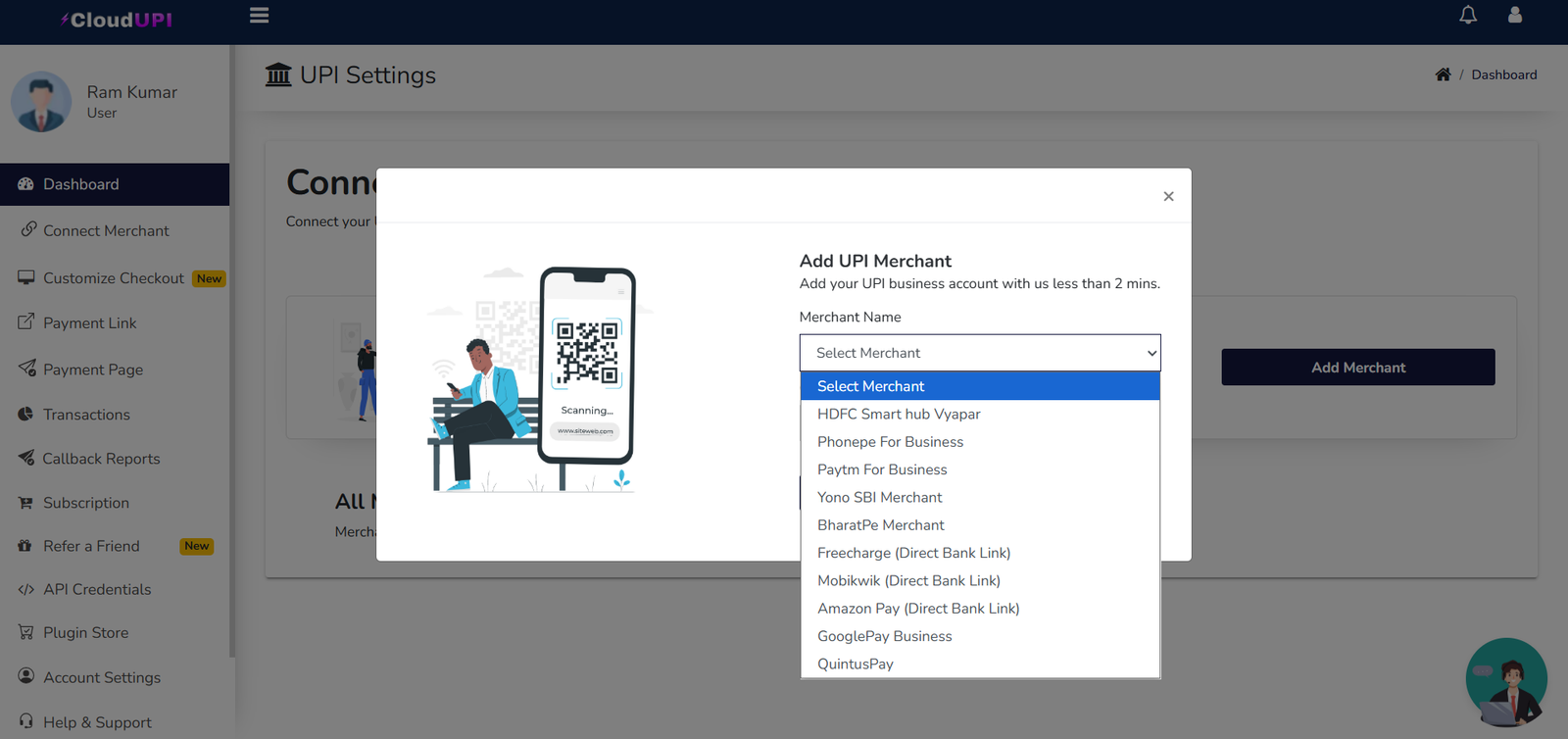This screenshot has height=739, width=1568.
Task: Click the Customize Checkout monitor icon
Action: tap(25, 277)
